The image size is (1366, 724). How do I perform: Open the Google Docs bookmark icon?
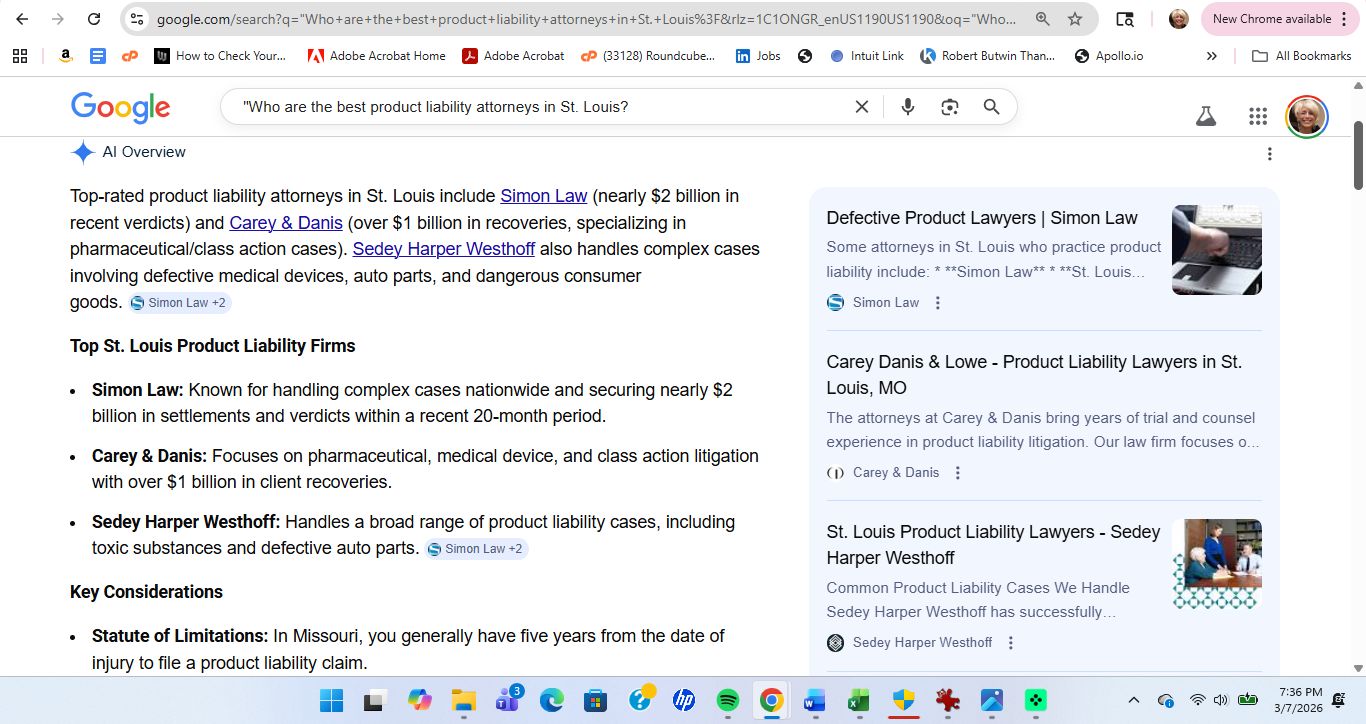click(x=97, y=56)
